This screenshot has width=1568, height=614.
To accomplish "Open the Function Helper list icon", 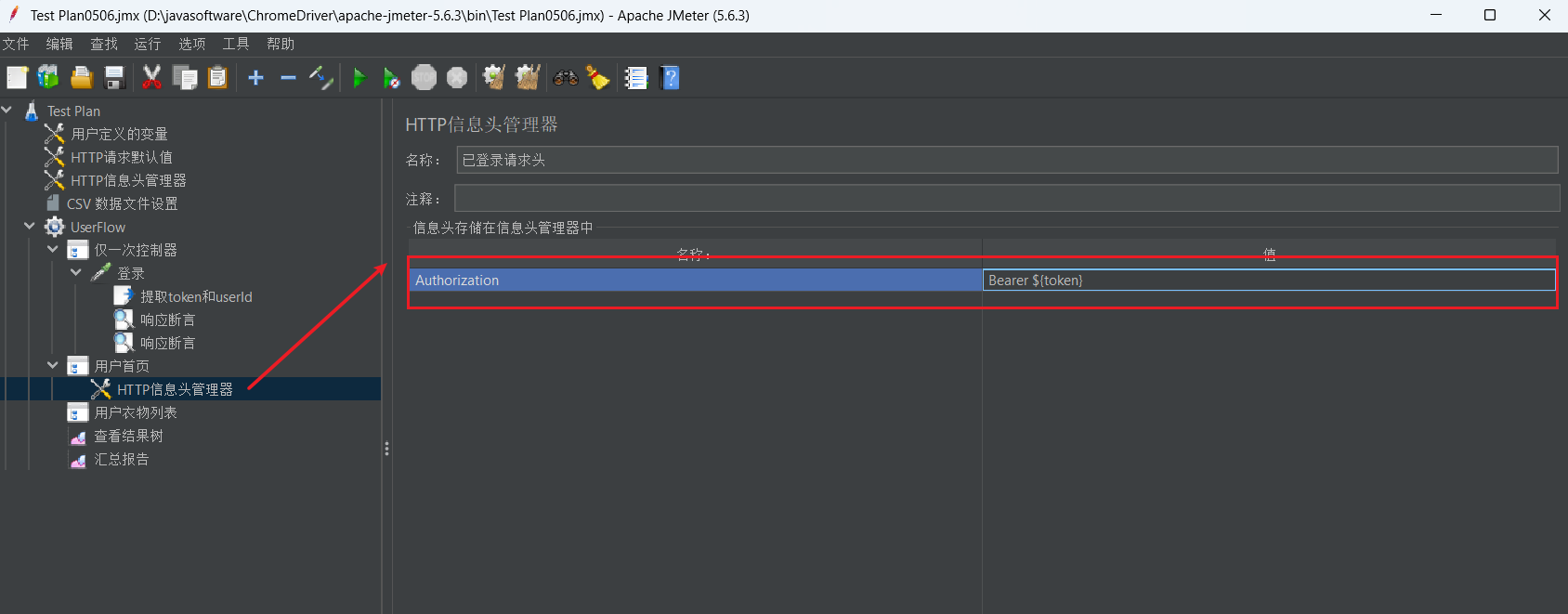I will coord(636,78).
